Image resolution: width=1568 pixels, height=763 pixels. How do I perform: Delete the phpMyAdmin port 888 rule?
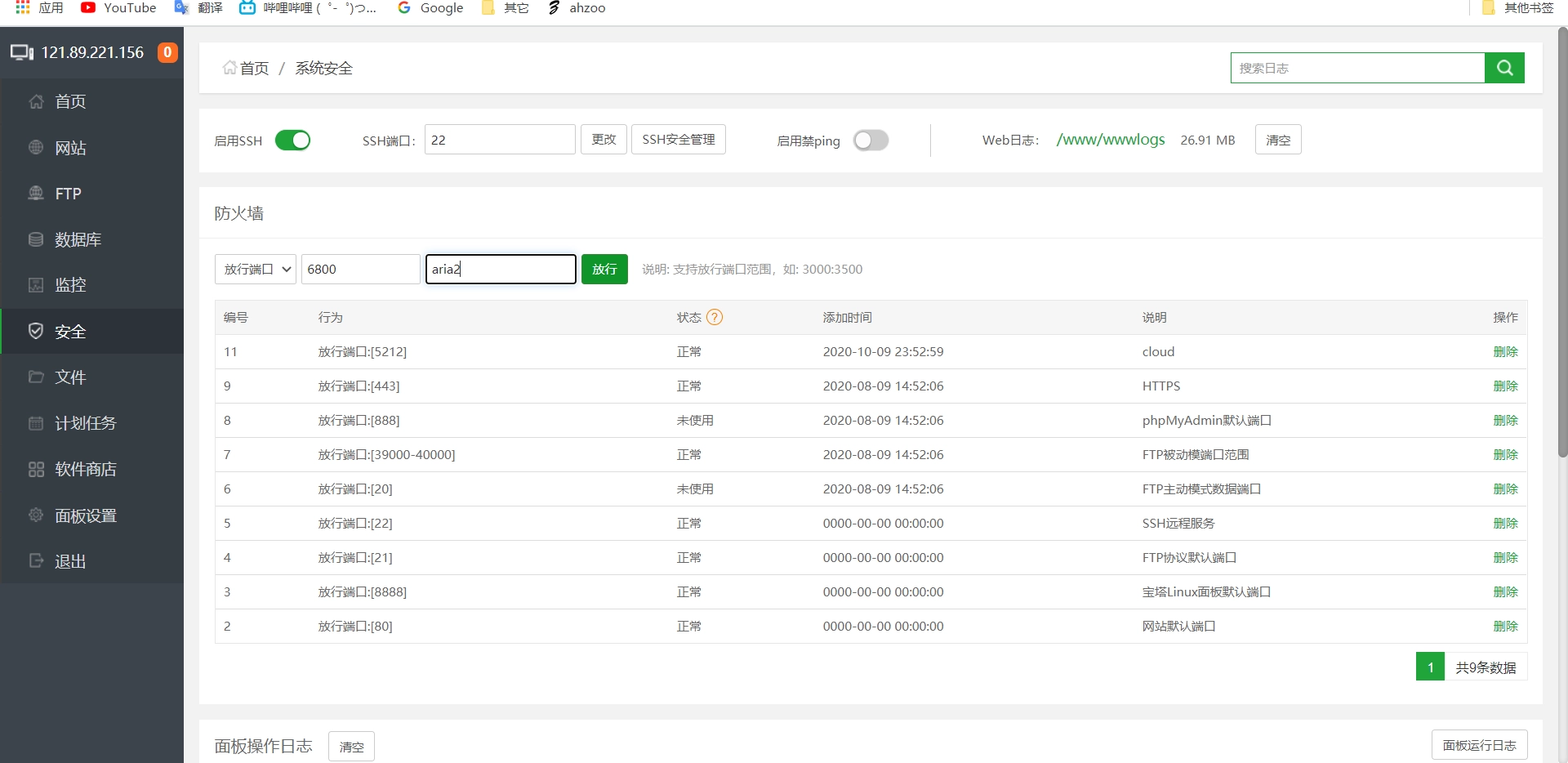click(x=1505, y=420)
